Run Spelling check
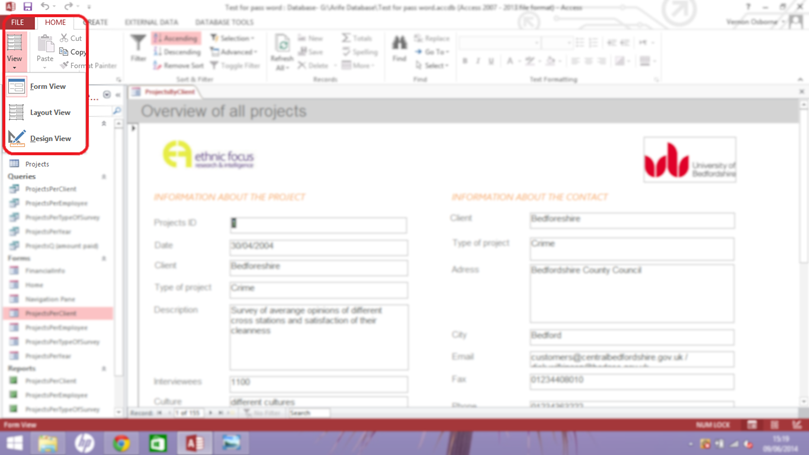The width and height of the screenshot is (809, 455). (x=360, y=52)
